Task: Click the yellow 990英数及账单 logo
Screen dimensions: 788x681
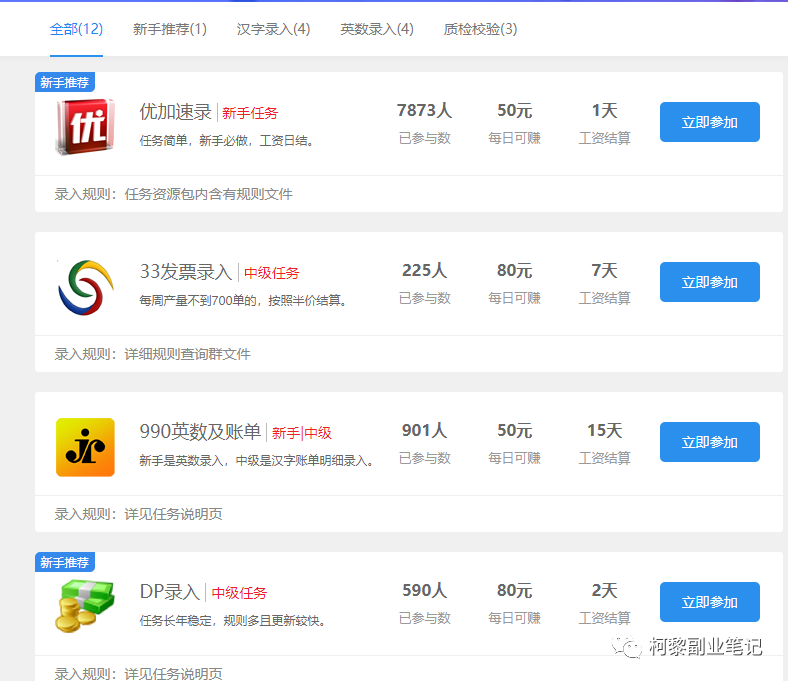Action: click(x=85, y=447)
